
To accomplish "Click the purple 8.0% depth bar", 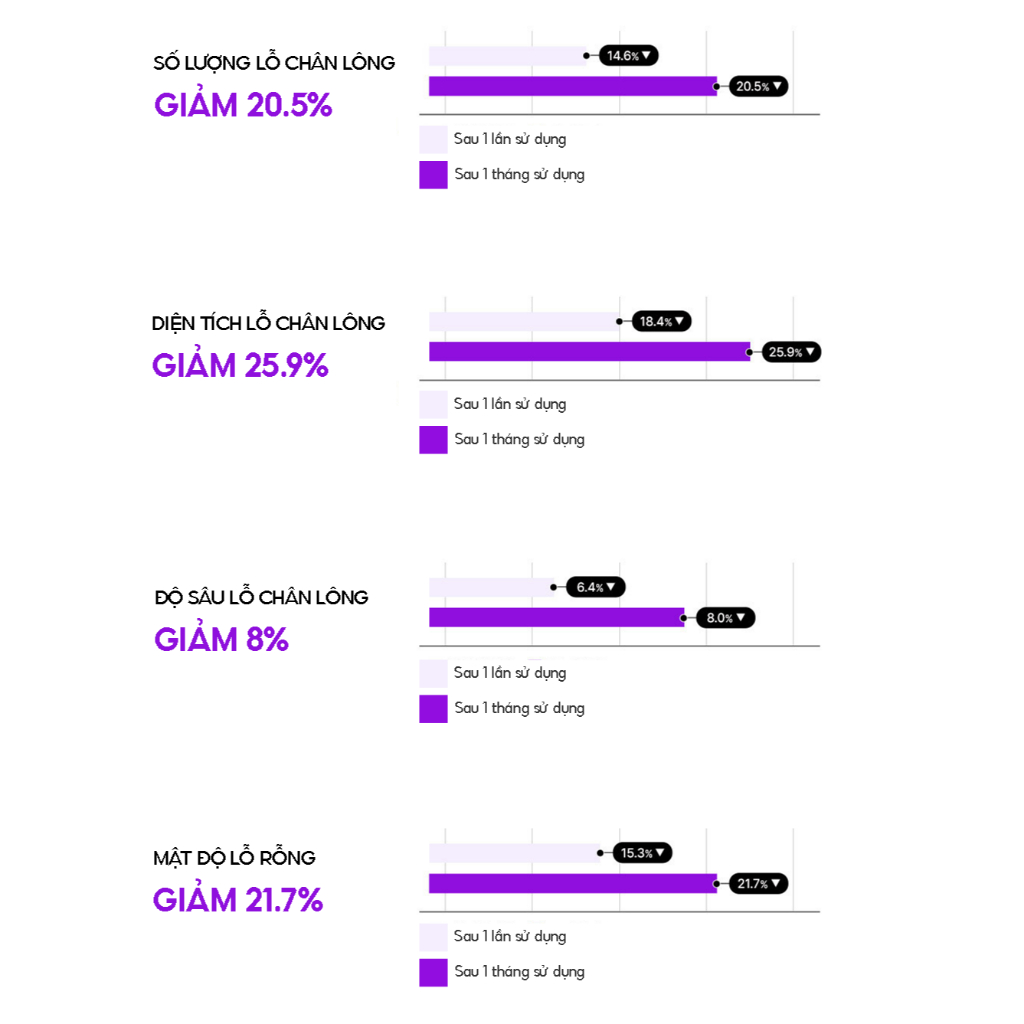I will pyautogui.click(x=556, y=618).
